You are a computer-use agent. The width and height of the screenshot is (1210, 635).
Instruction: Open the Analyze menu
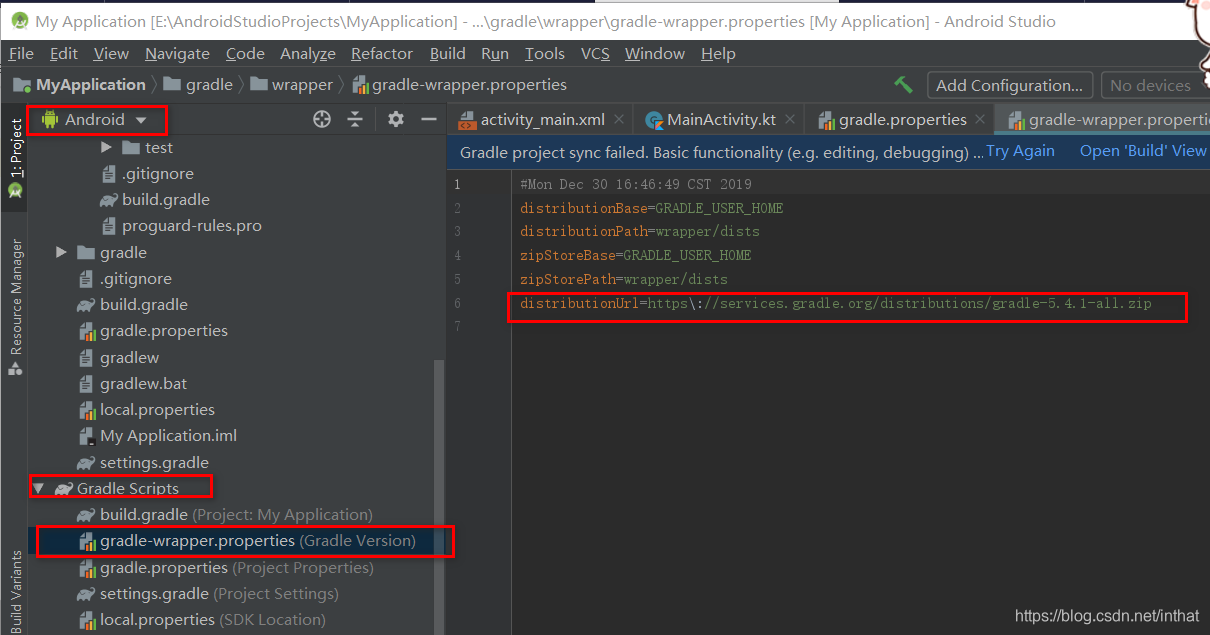point(308,53)
